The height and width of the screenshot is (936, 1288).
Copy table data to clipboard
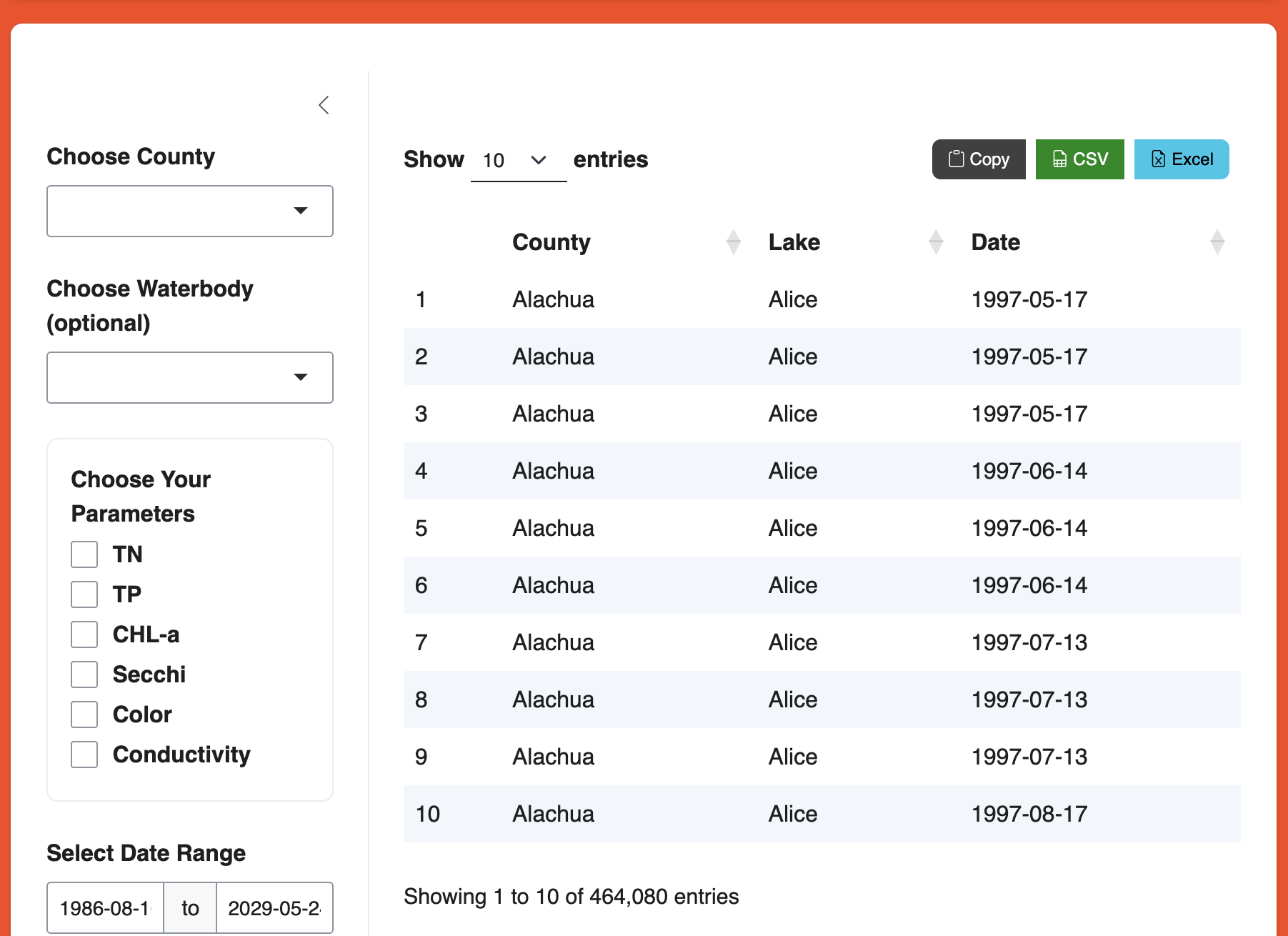978,159
